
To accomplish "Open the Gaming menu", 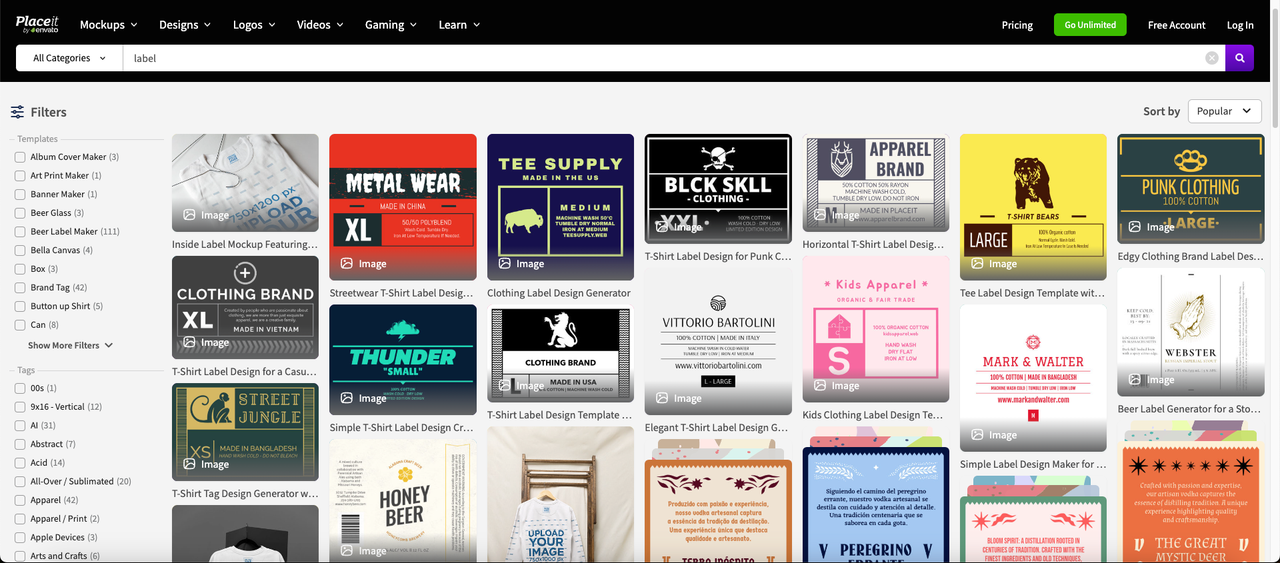I will (391, 25).
